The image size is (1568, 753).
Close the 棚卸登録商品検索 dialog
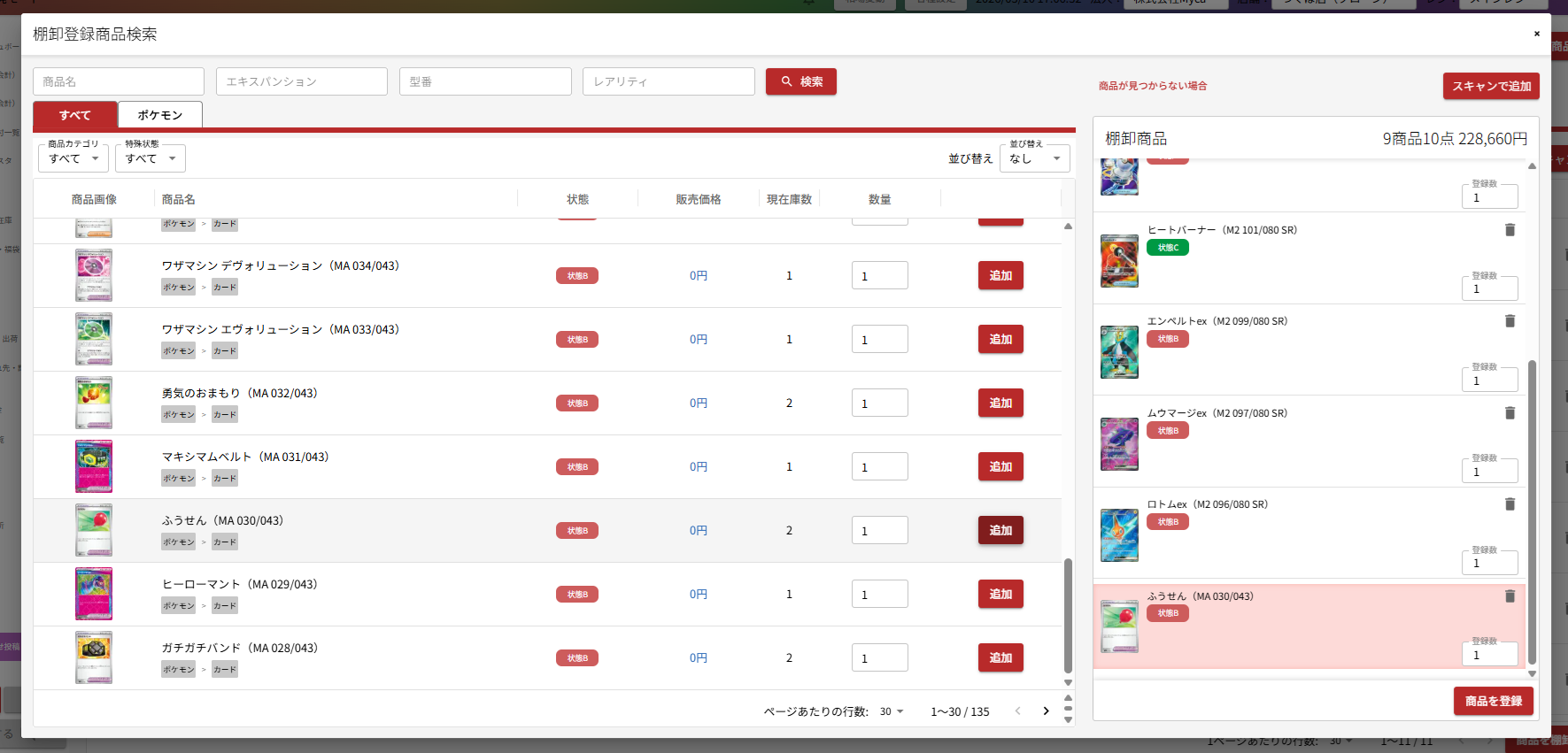(x=1536, y=34)
